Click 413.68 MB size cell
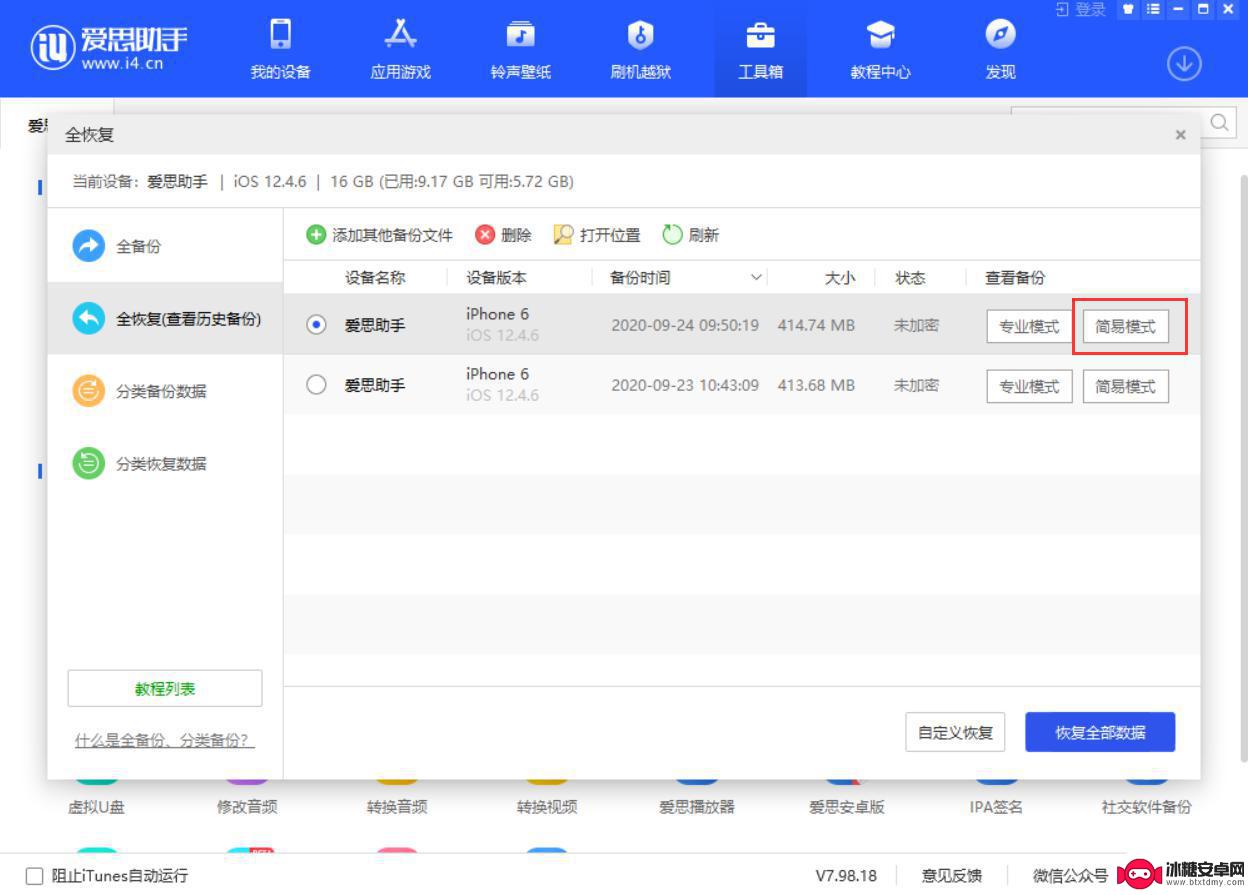The image size is (1248, 895). (x=816, y=385)
